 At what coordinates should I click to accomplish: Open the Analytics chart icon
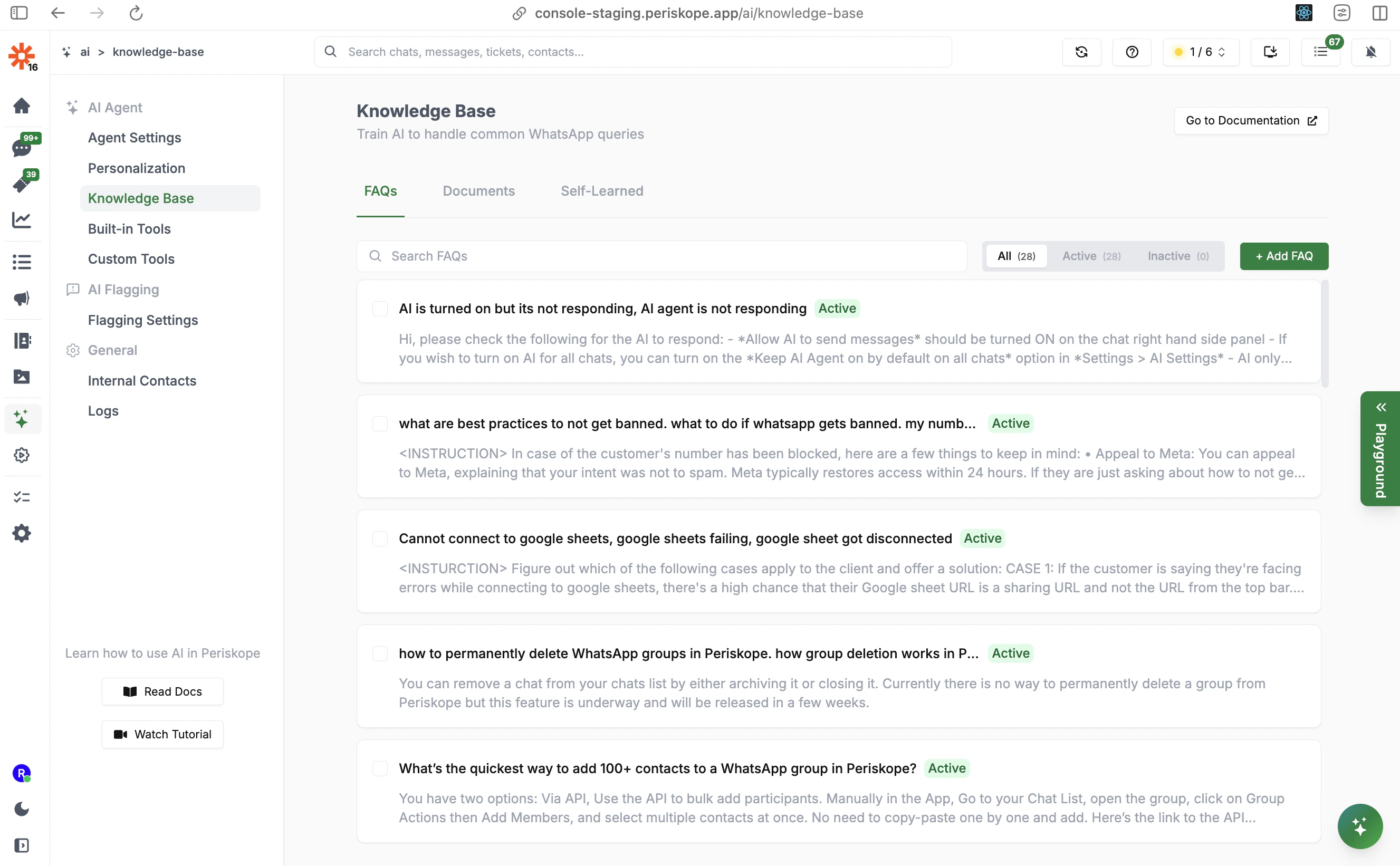coord(22,220)
